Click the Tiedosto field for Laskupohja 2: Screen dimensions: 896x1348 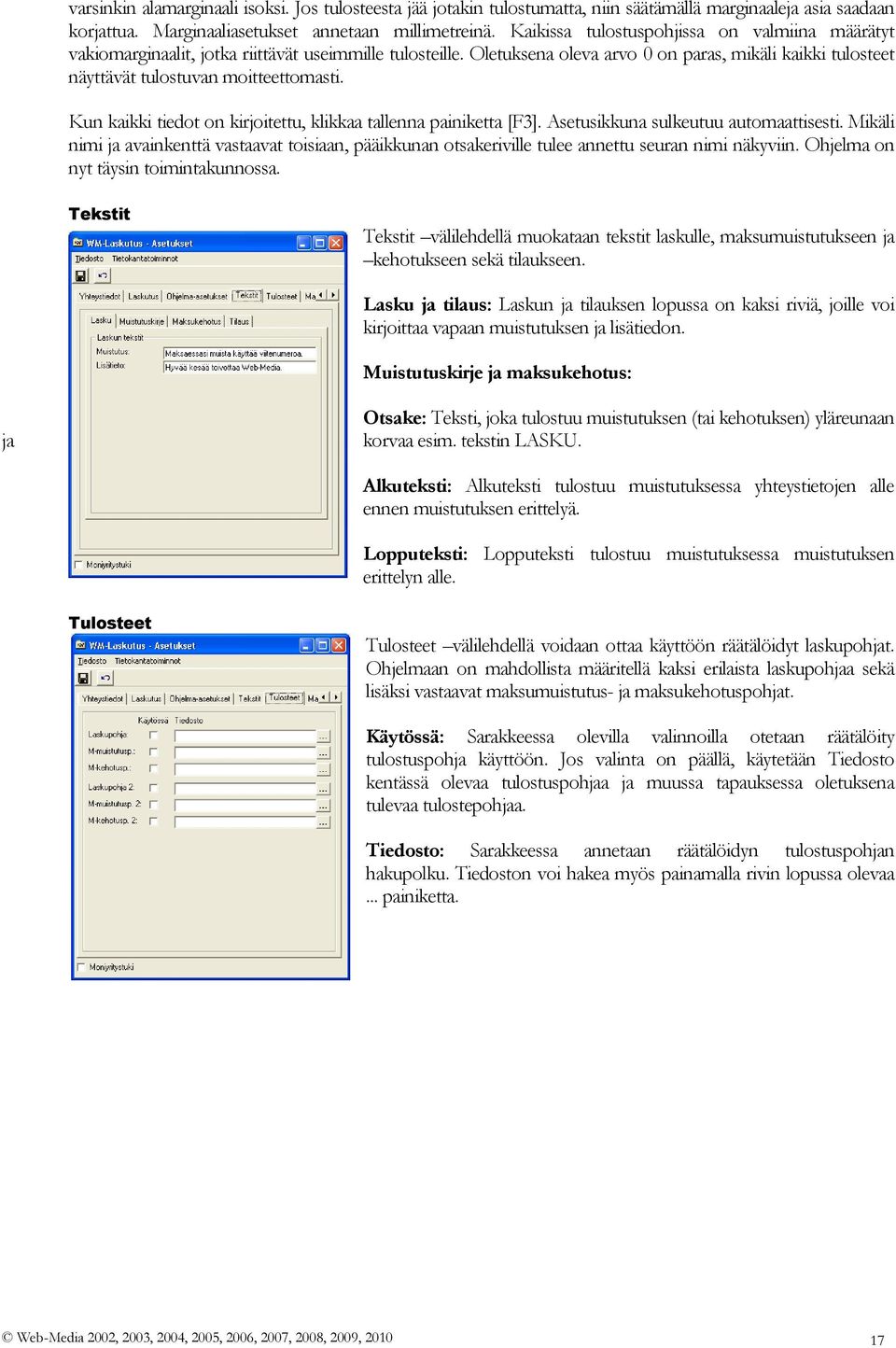(x=245, y=789)
